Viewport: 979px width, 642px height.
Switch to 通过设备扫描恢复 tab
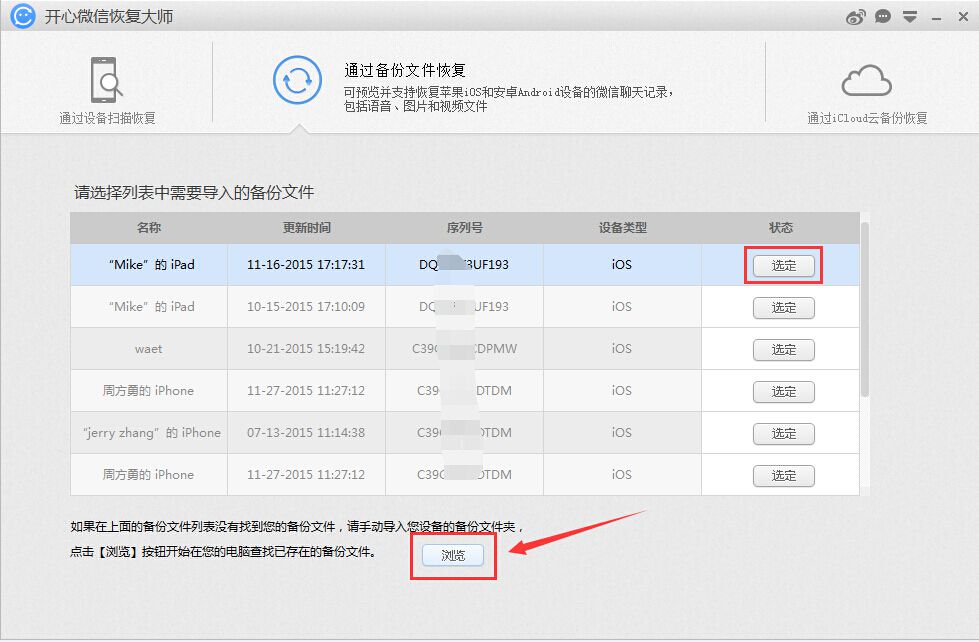pos(107,118)
